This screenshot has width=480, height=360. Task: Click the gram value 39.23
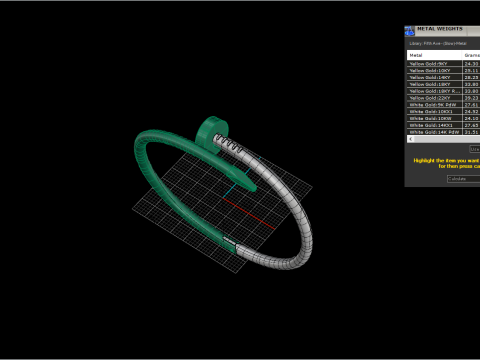(471, 98)
